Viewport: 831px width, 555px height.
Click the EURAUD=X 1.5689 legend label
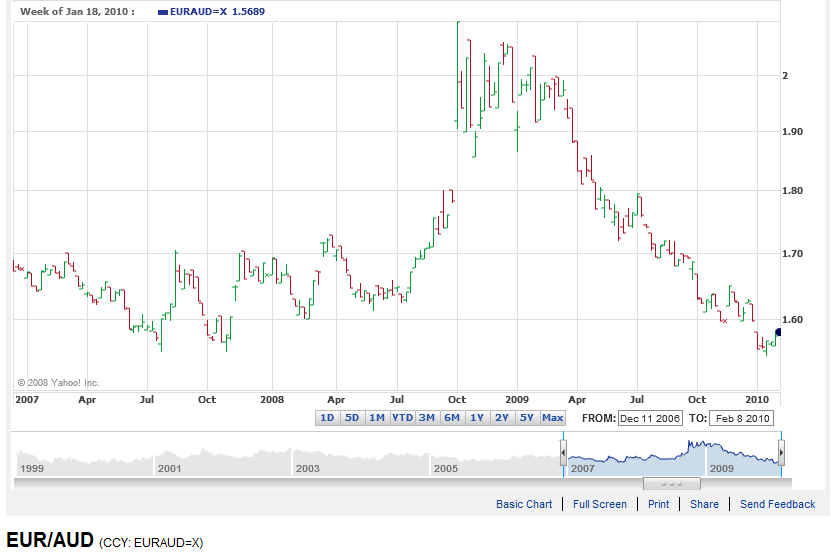pyautogui.click(x=217, y=12)
